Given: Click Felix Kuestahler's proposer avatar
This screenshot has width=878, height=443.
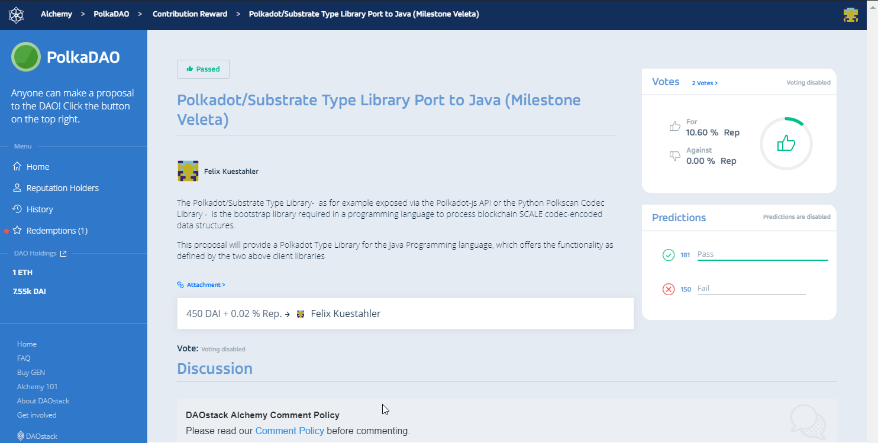Looking at the screenshot, I should [187, 171].
